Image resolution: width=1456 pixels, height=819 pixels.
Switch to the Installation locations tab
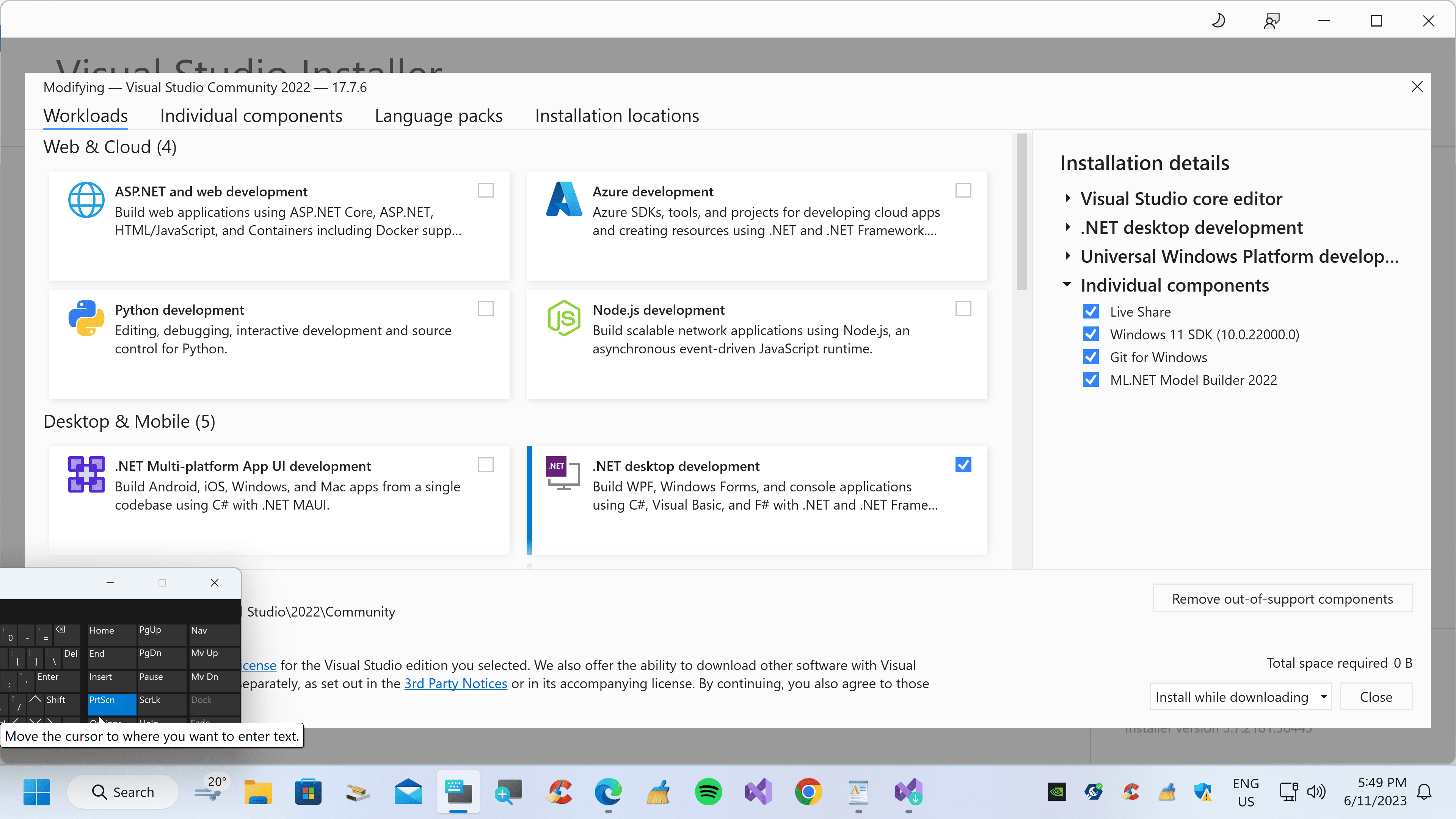click(x=617, y=116)
